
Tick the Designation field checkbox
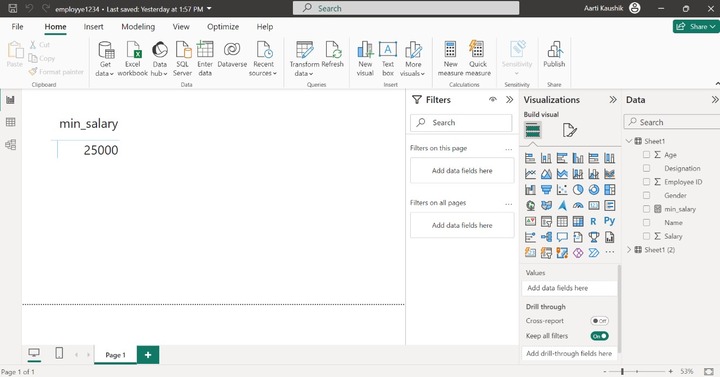pos(647,169)
